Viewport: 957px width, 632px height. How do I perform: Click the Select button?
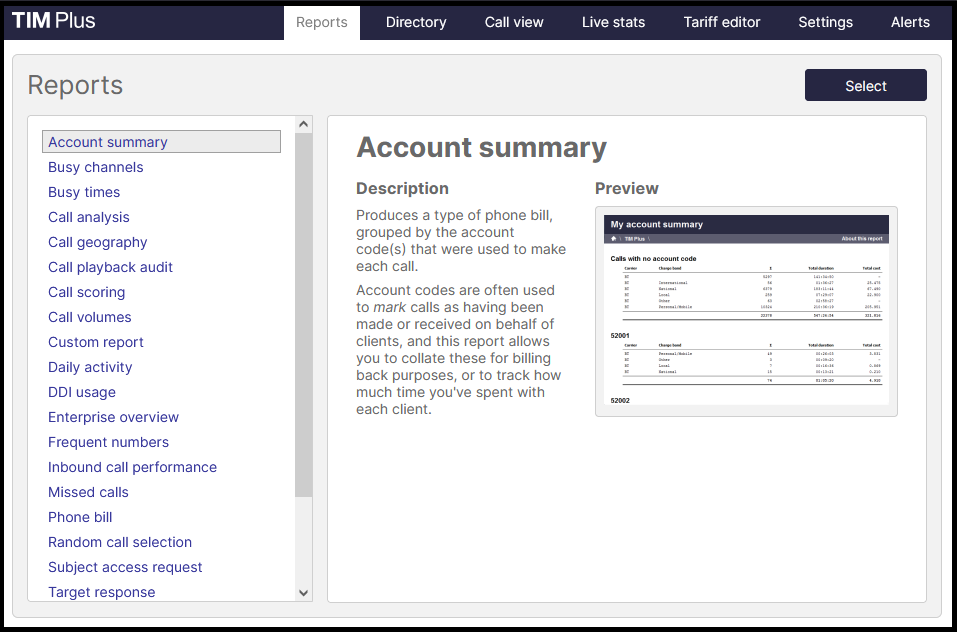click(865, 85)
